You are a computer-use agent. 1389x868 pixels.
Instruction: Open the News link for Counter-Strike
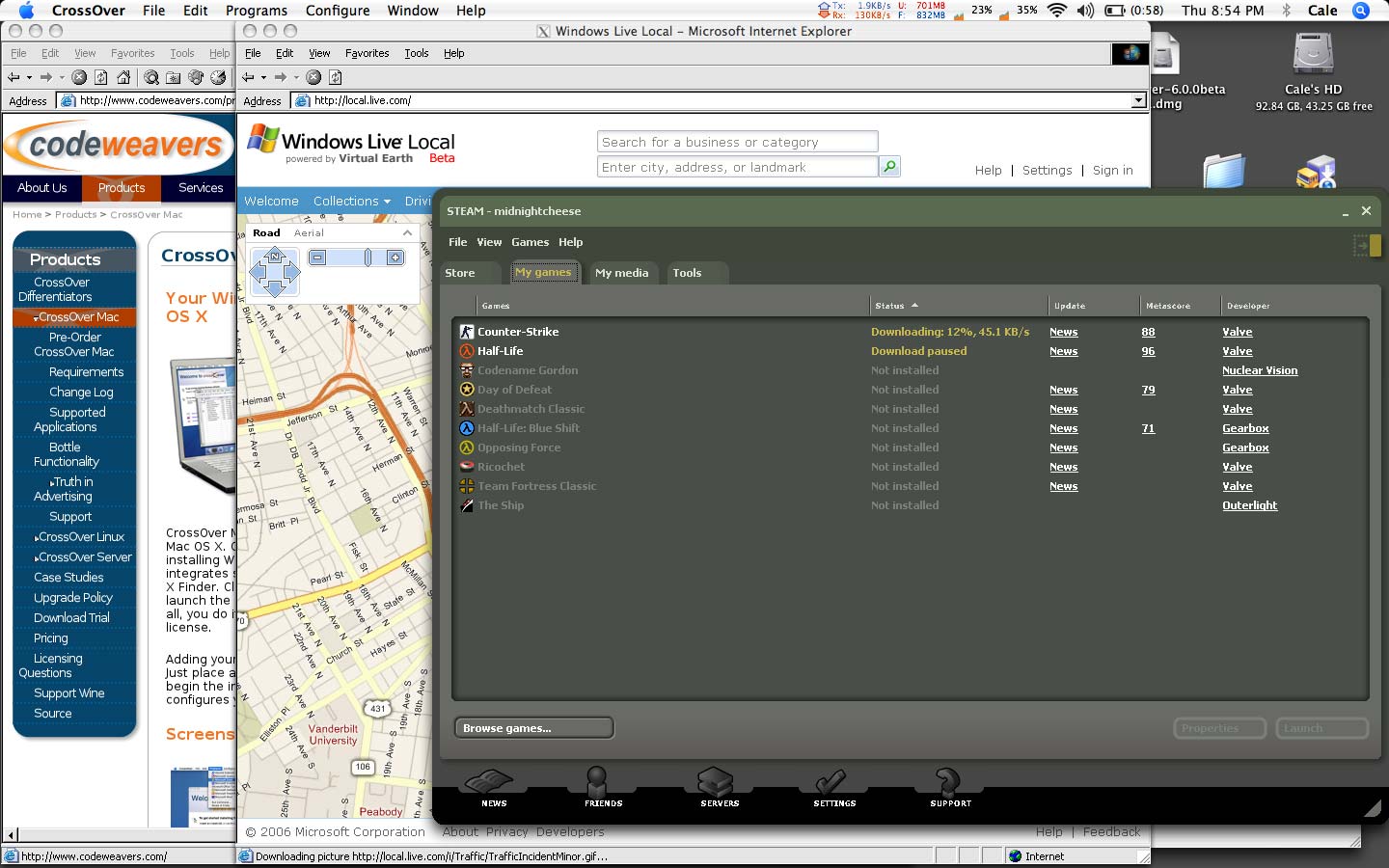pyautogui.click(x=1063, y=332)
